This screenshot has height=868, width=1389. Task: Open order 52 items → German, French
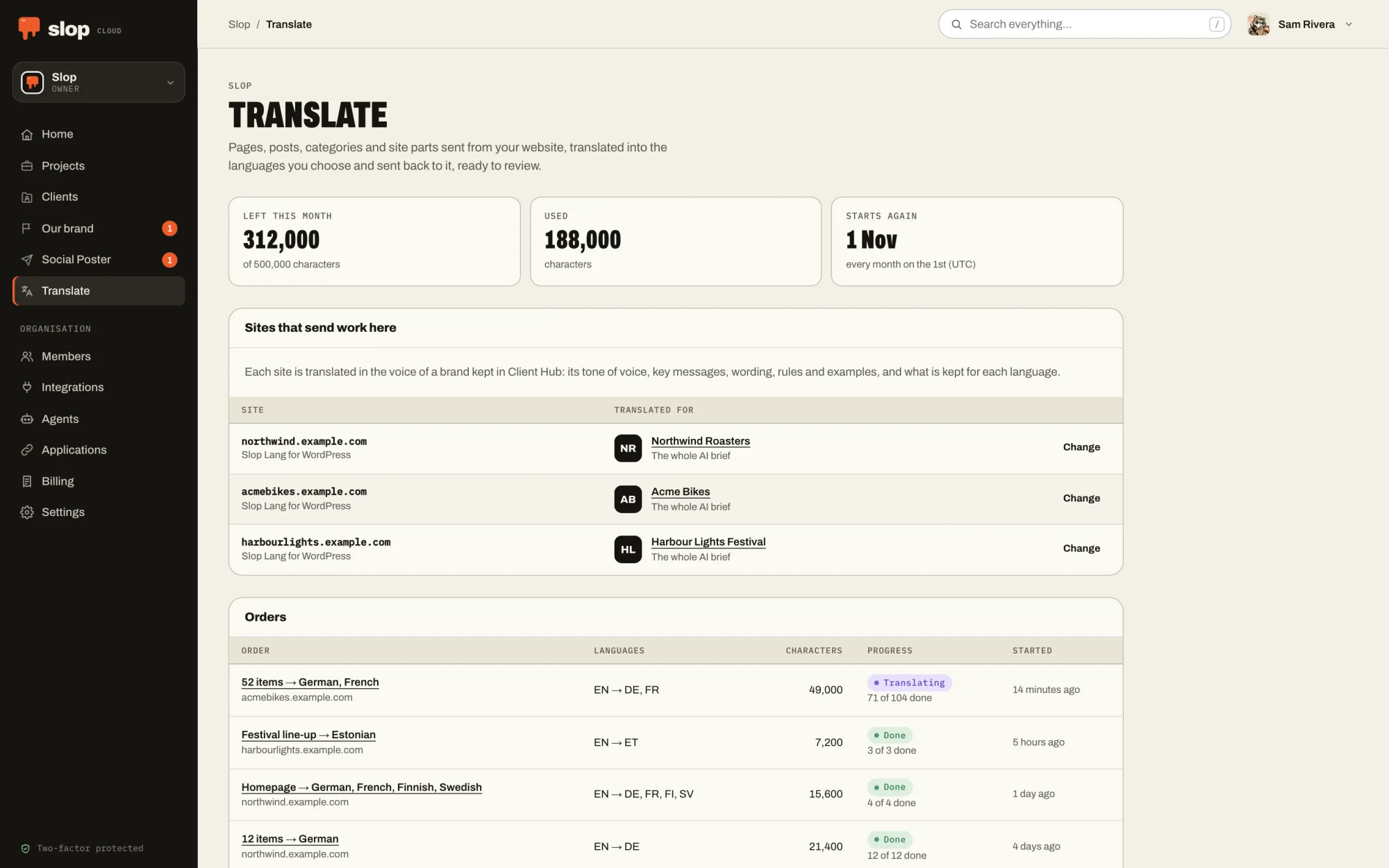[310, 682]
